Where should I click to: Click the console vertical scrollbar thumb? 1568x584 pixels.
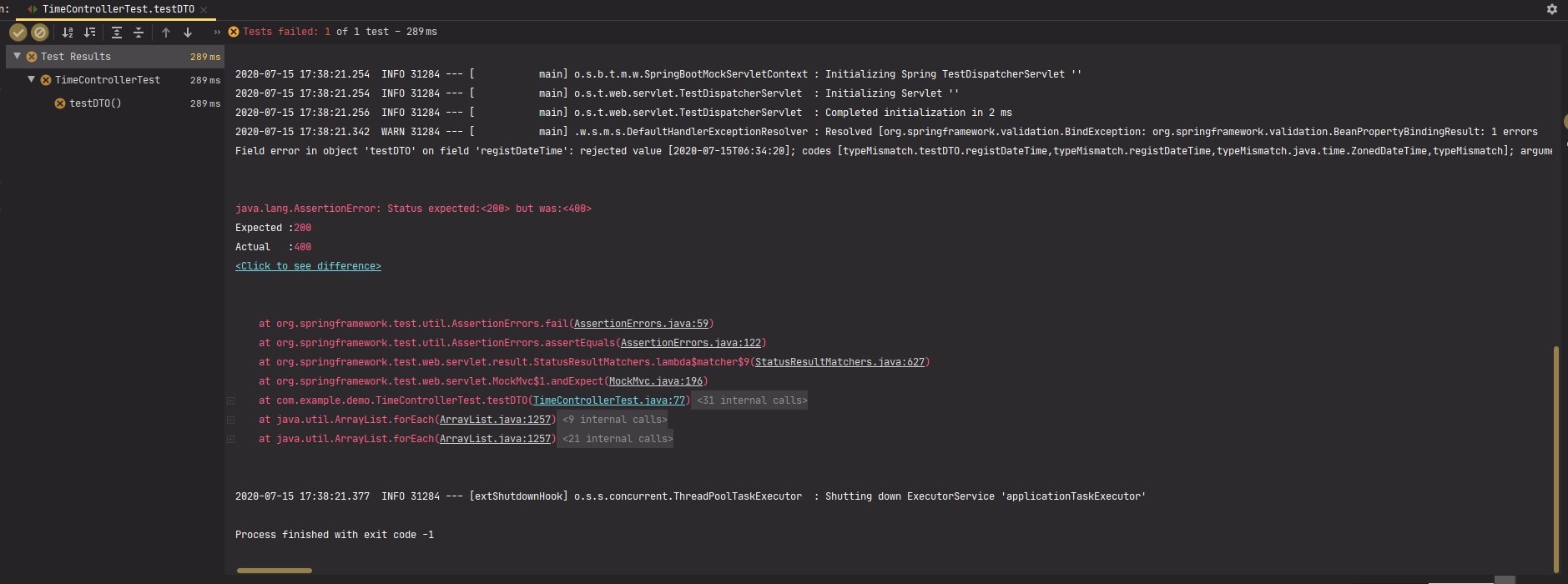pyautogui.click(x=1555, y=459)
